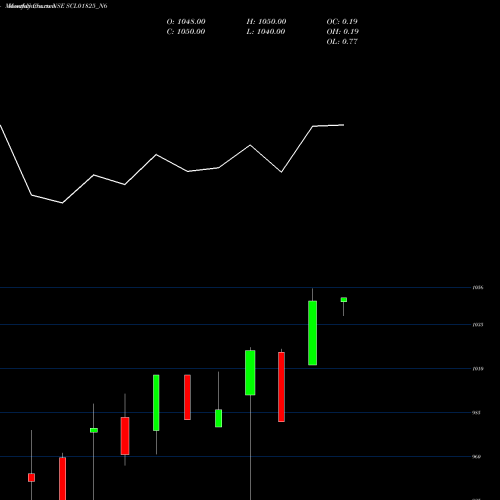Click the 969 price axis label

point(477,457)
